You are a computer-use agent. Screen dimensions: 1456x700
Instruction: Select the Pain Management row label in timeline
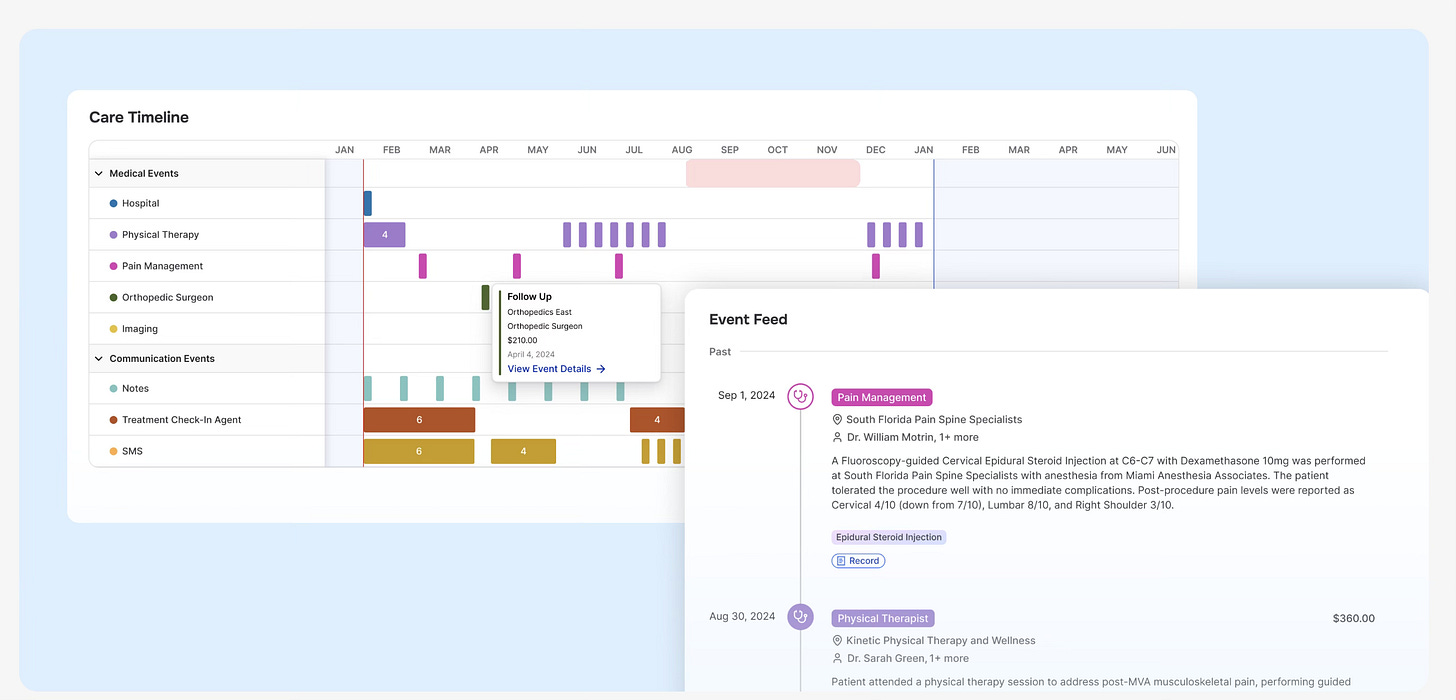[x=163, y=266]
